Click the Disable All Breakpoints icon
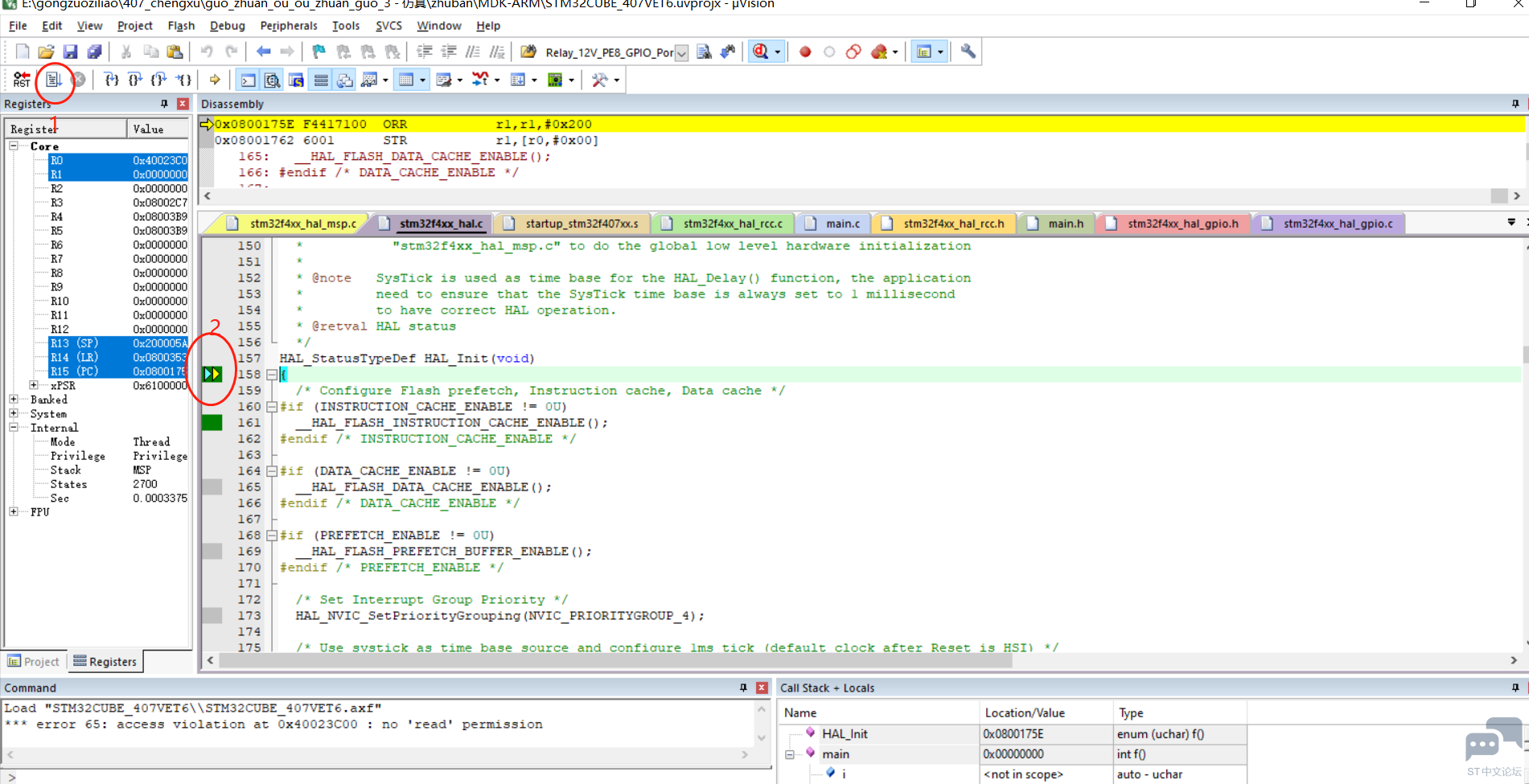Image resolution: width=1529 pixels, height=784 pixels. (x=853, y=51)
